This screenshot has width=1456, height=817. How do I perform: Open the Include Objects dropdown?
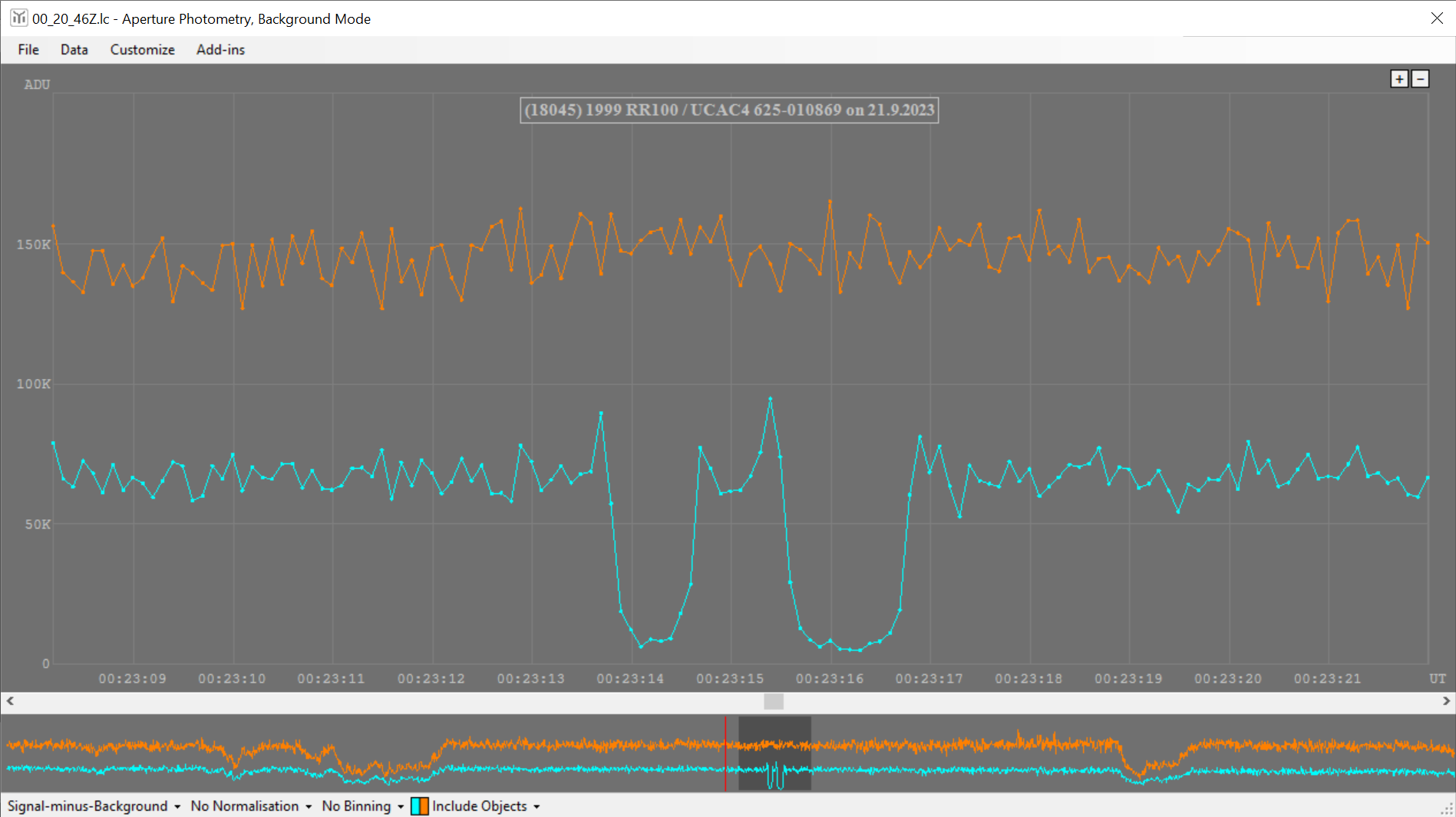[x=486, y=806]
